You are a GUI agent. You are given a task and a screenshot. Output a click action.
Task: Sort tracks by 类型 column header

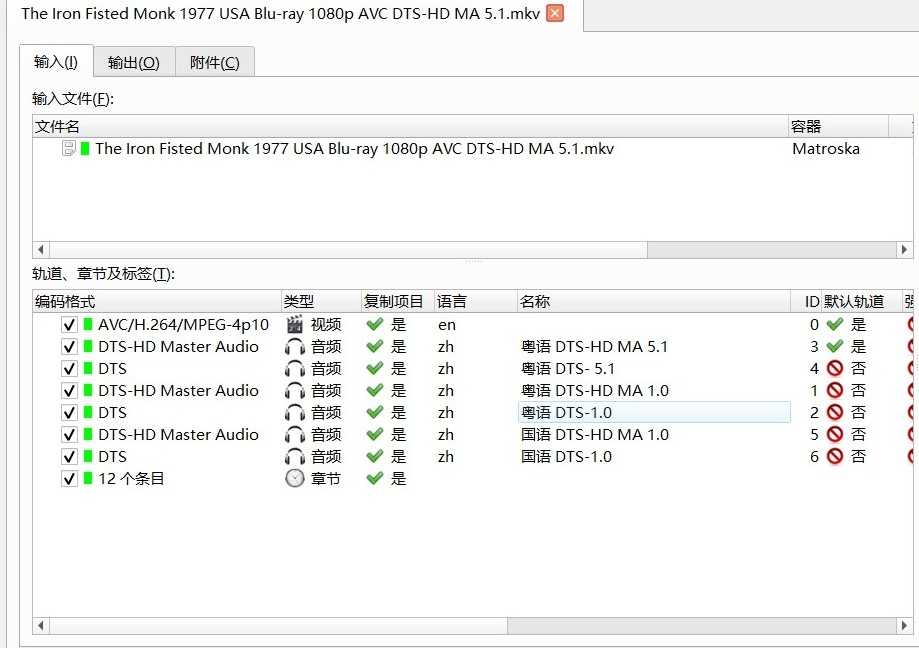(x=321, y=302)
